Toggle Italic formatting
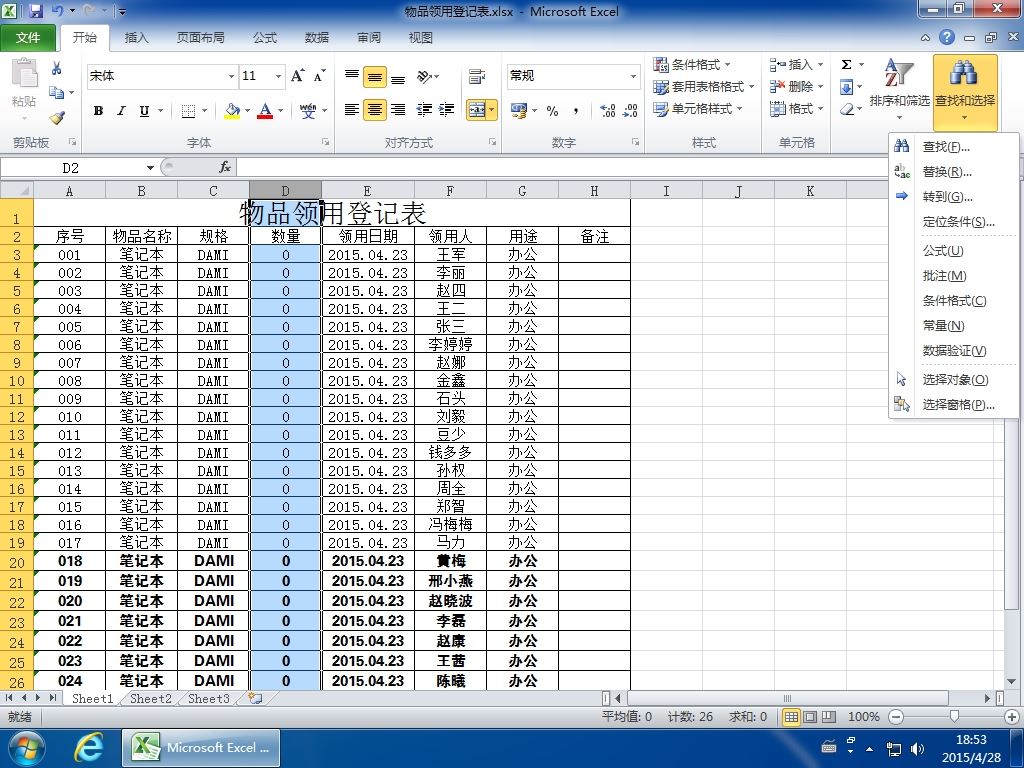Screen dimensions: 1024x768 tap(121, 111)
